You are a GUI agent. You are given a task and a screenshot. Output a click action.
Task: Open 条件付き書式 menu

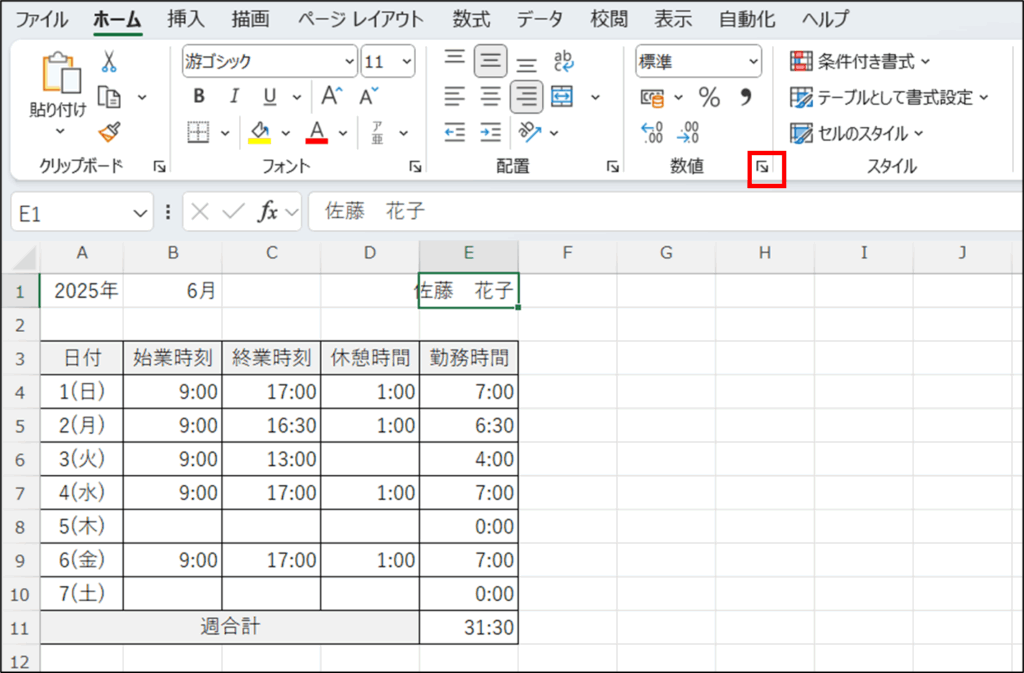860,62
